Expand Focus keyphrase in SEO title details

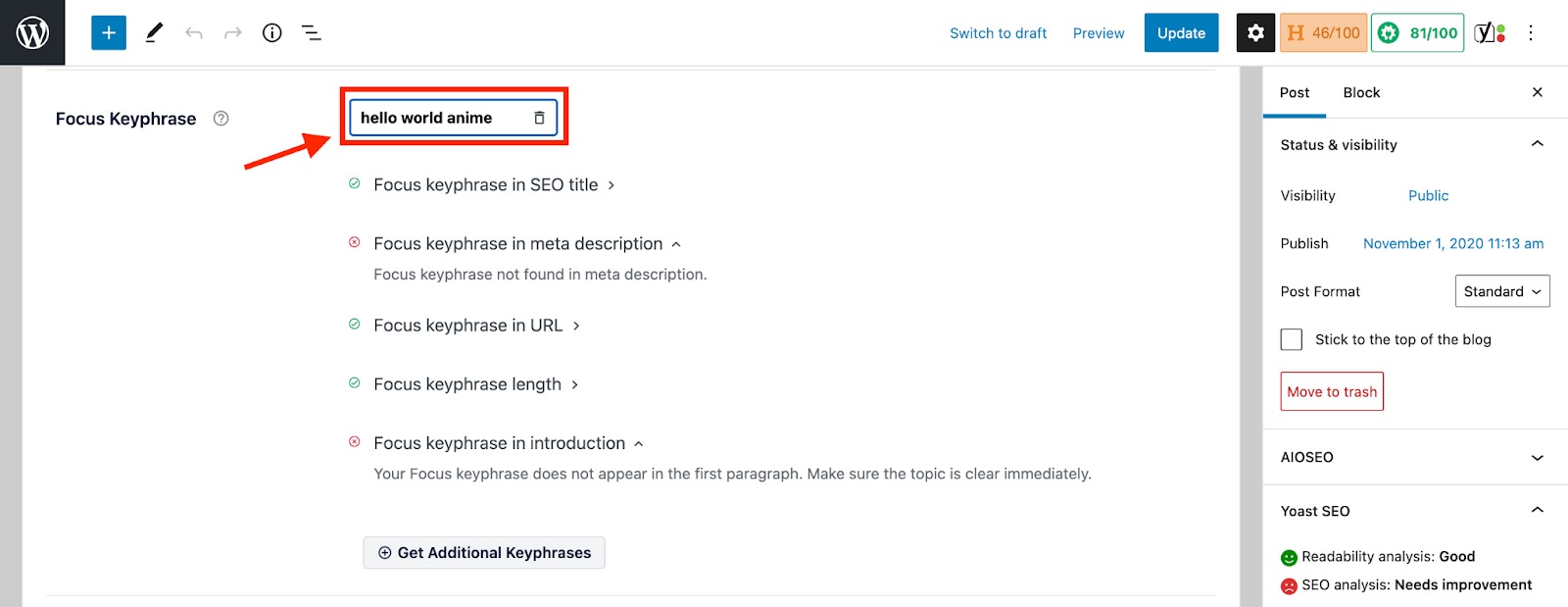tap(611, 184)
